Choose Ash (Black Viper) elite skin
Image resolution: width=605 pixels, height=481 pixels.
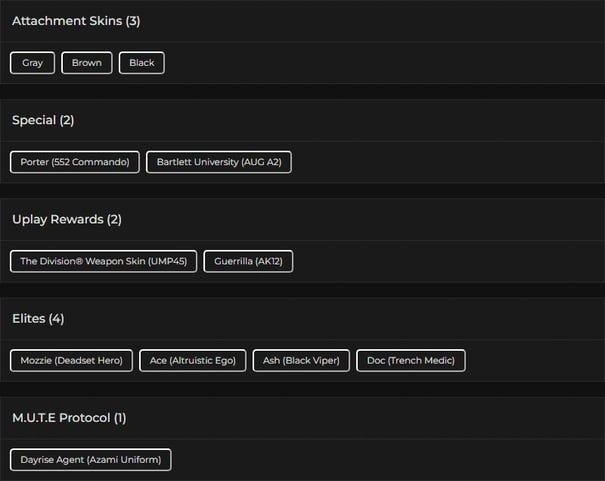301,360
